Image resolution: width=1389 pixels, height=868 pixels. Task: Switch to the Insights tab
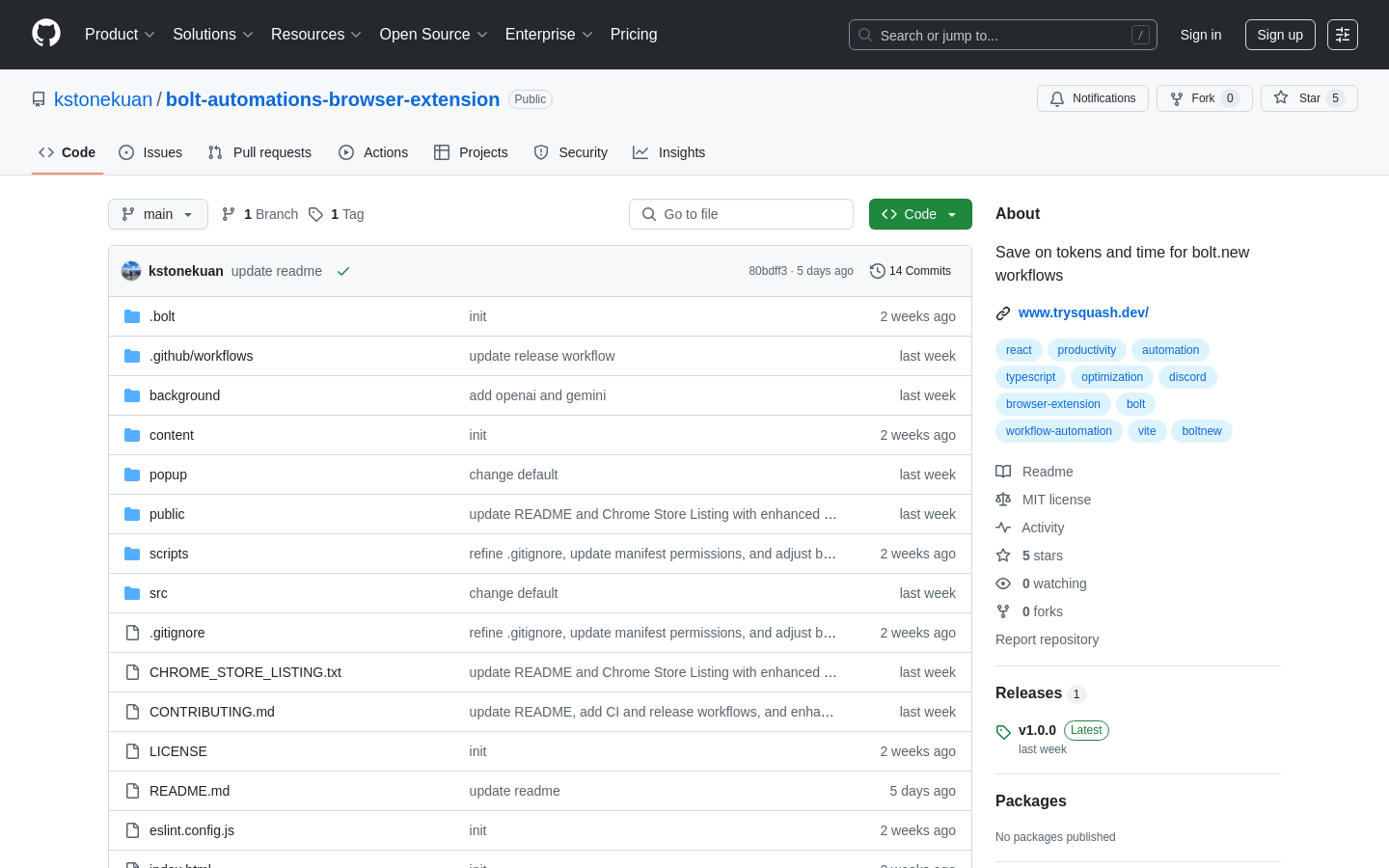click(669, 152)
